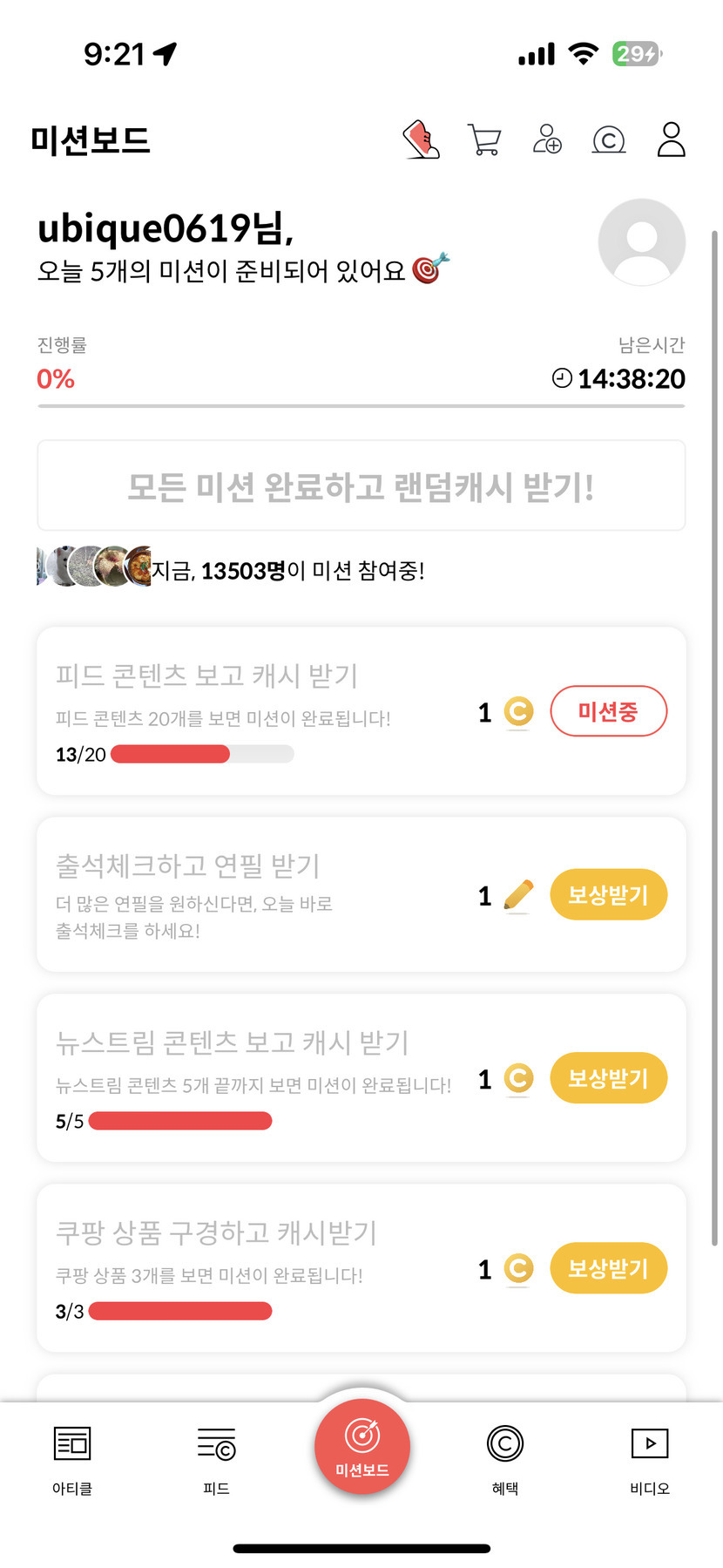
Task: Tap the gray profile avatar picture
Action: [x=642, y=242]
